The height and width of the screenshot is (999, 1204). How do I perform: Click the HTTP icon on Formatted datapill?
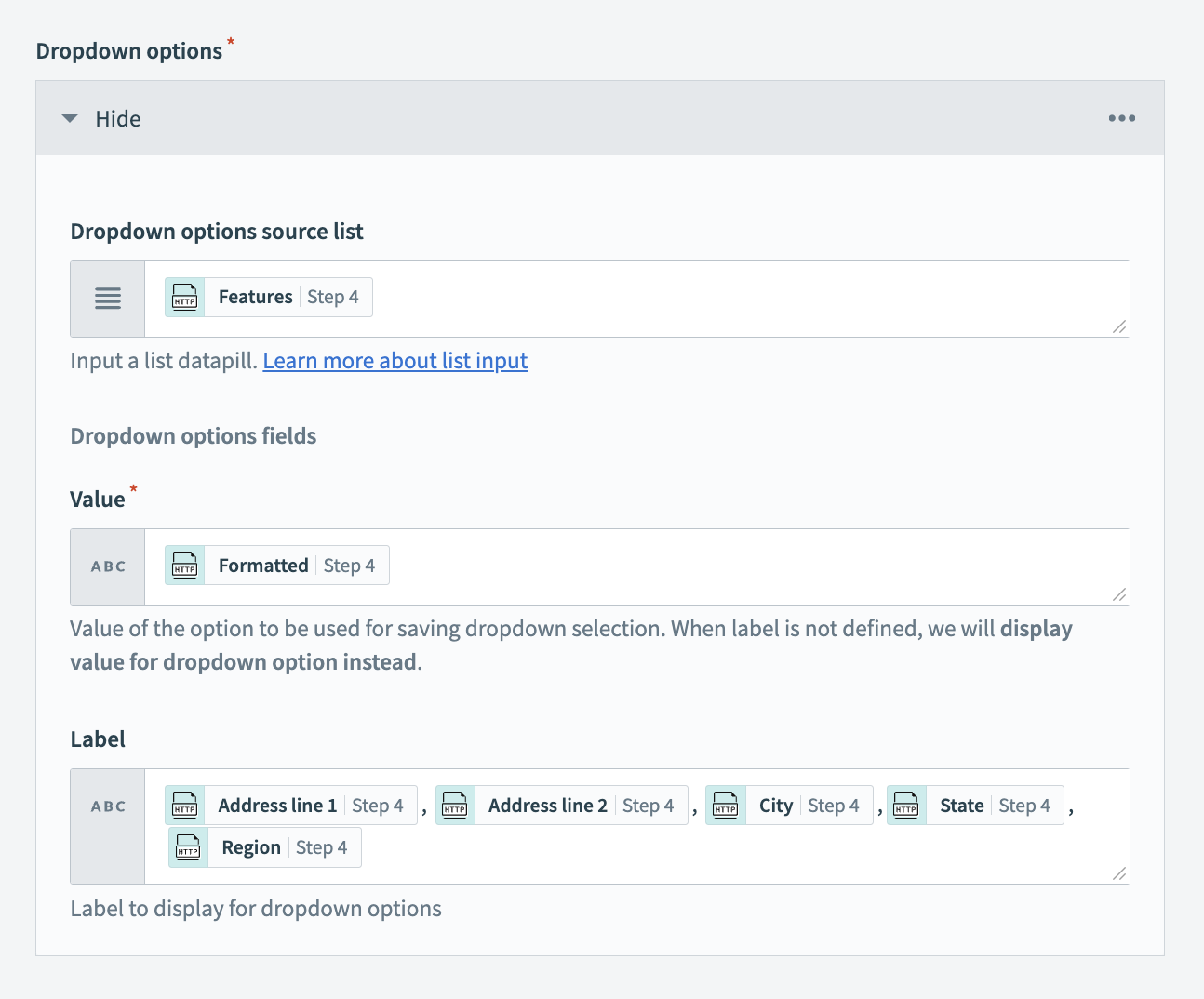[185, 566]
